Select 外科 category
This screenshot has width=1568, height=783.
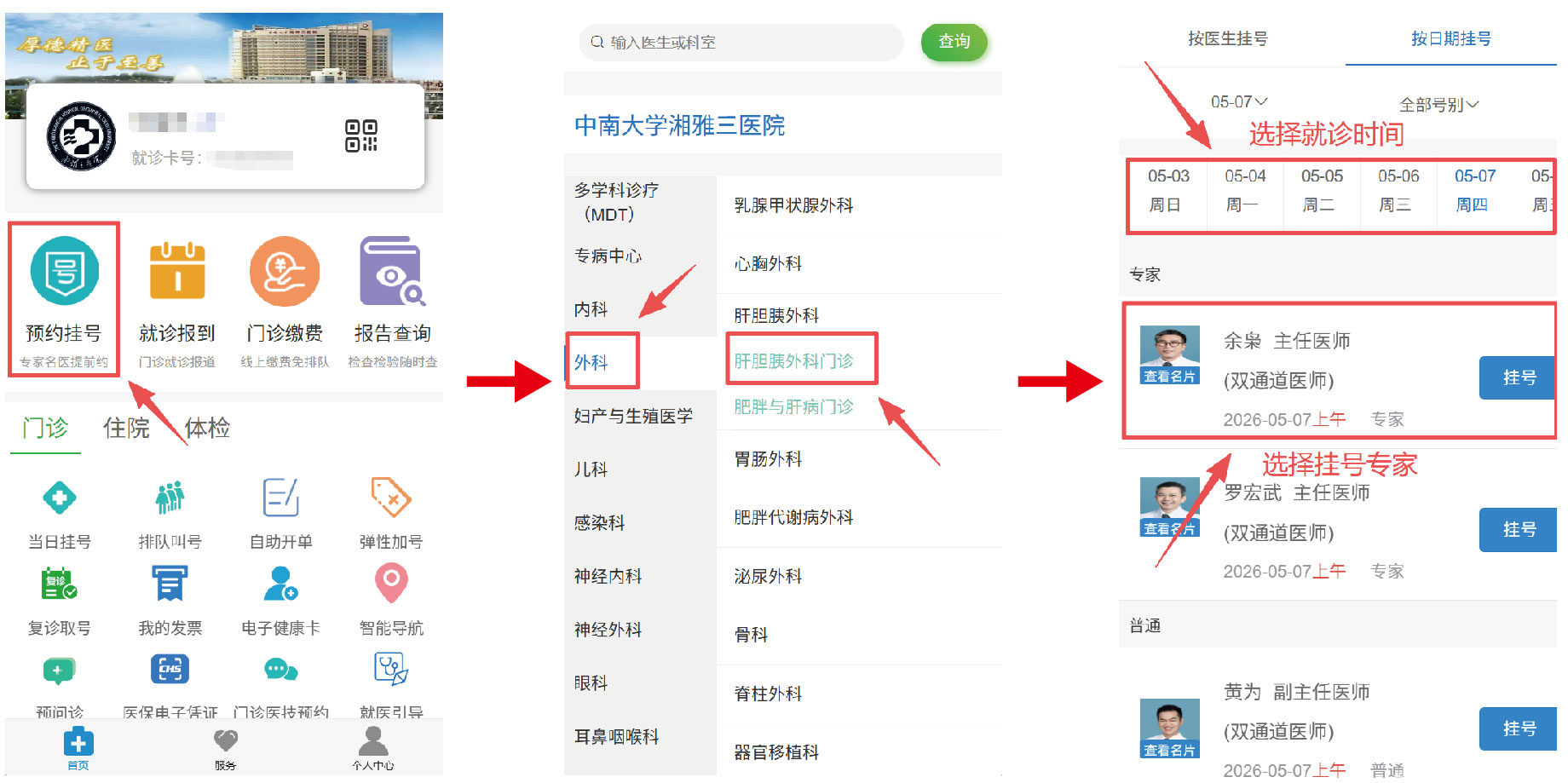pos(640,362)
